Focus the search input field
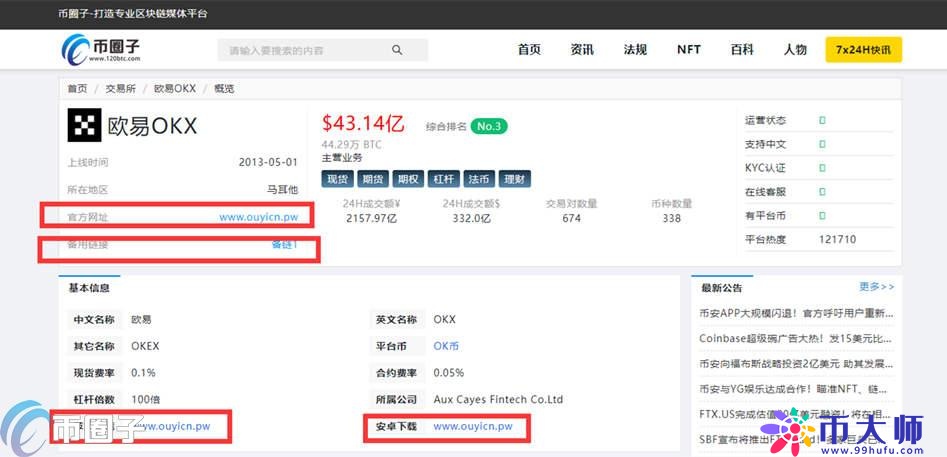The width and height of the screenshot is (947, 457). (x=323, y=50)
